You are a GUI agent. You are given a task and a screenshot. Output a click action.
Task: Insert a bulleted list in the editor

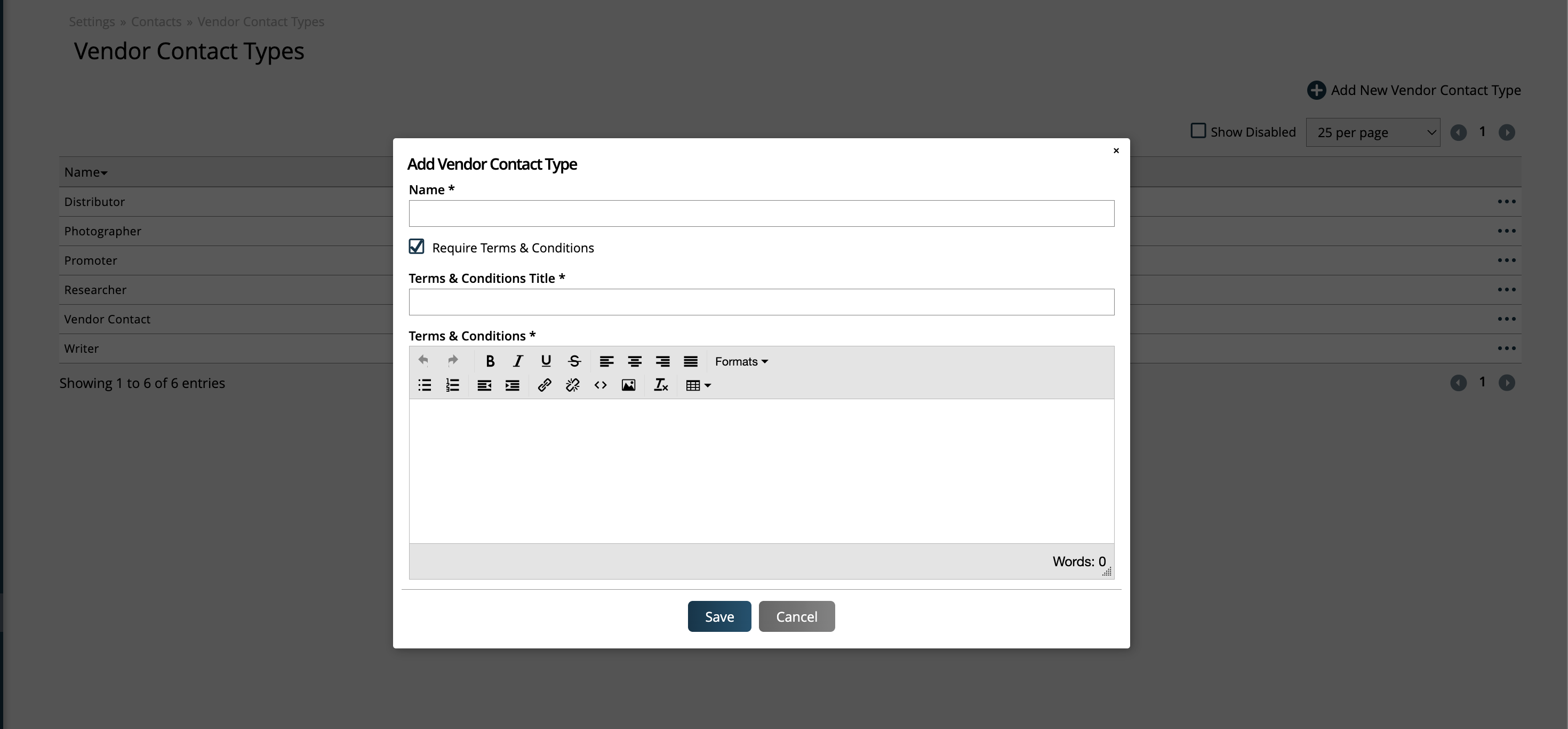coord(424,385)
